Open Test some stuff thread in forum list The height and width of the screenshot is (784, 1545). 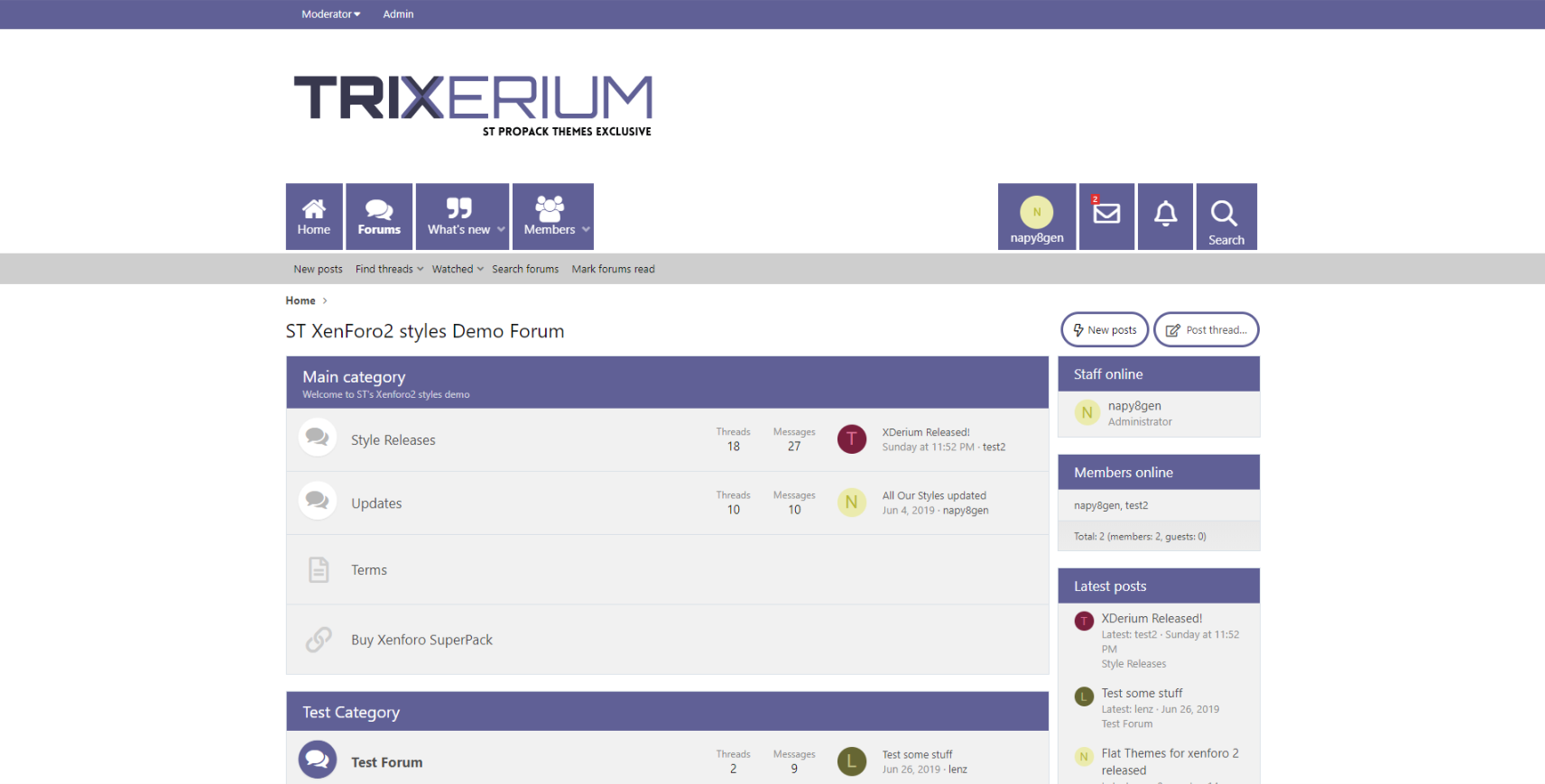pos(917,754)
